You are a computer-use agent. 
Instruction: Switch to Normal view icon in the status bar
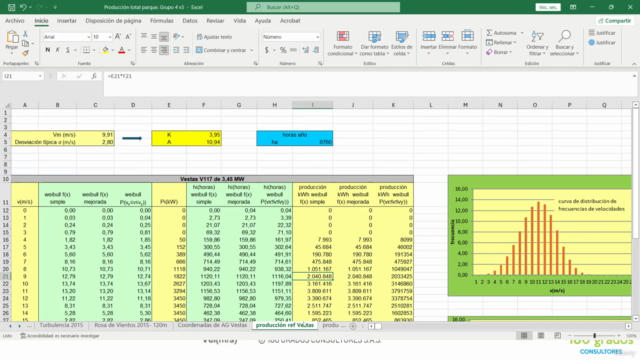(x=524, y=336)
